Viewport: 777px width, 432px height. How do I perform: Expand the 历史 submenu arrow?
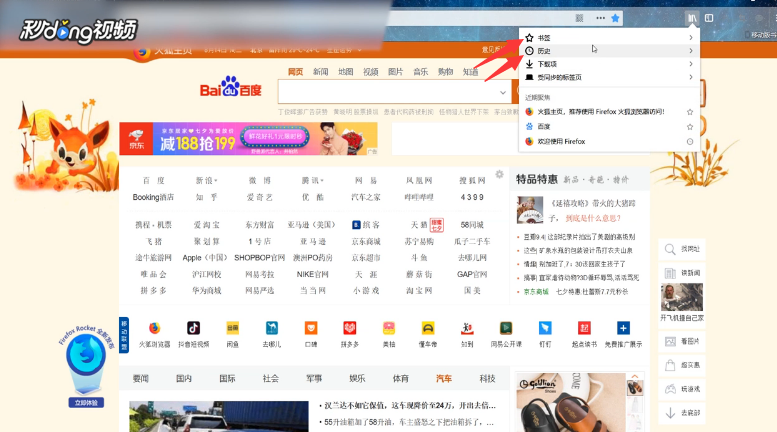tap(691, 51)
